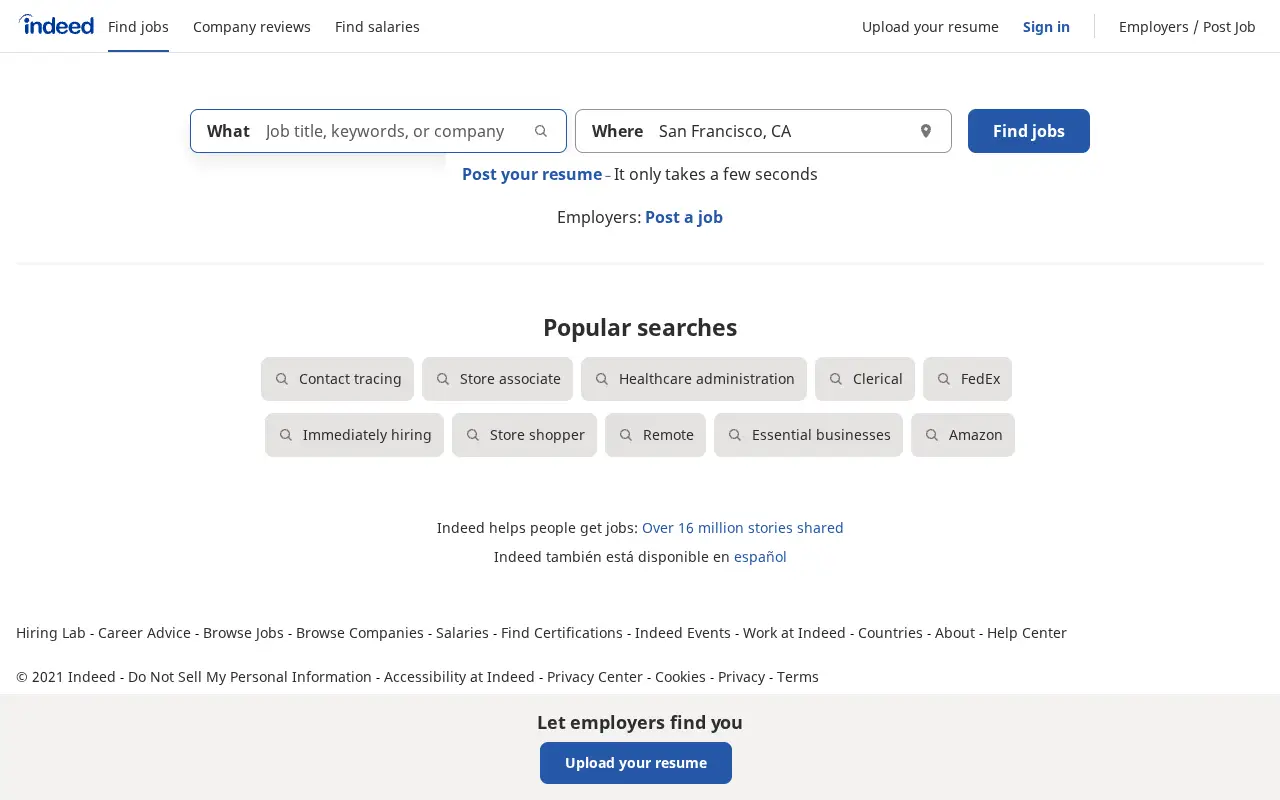Select FedEx popular search
Screen dimensions: 1280x800
pos(967,379)
